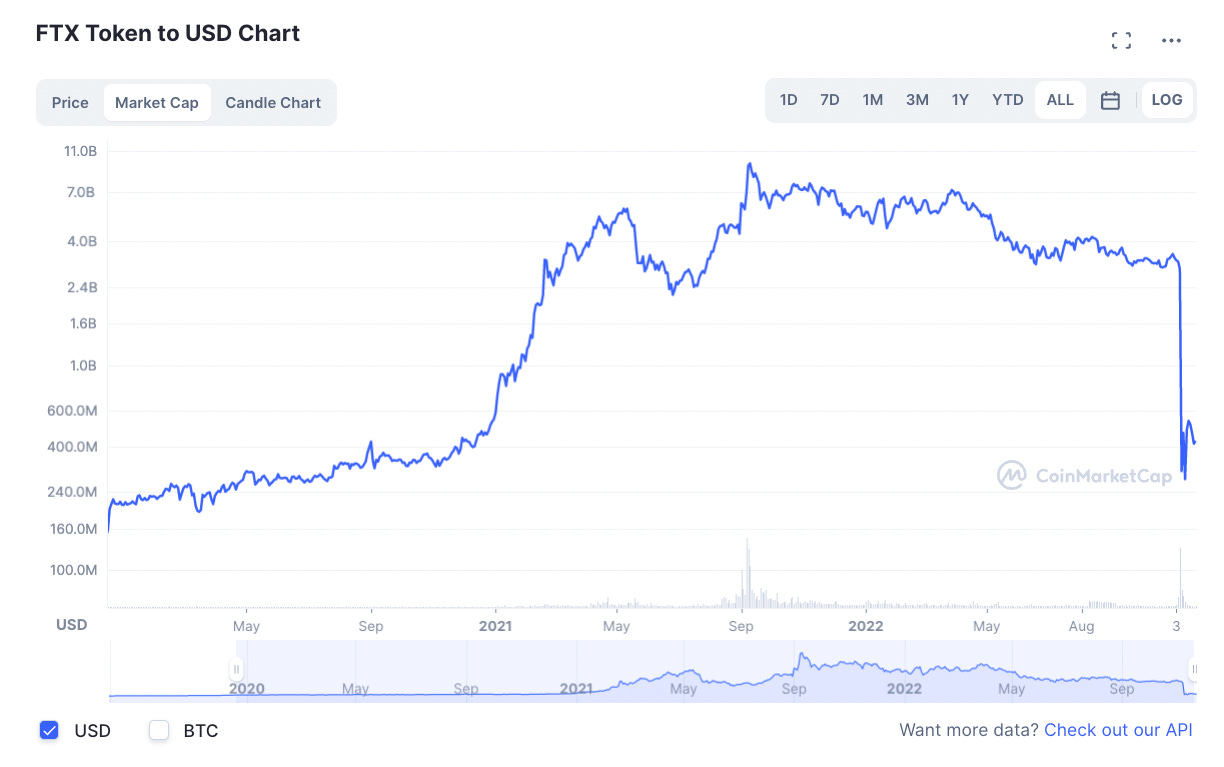Image resolution: width=1224 pixels, height=767 pixels.
Task: Click the fullscreen expand icon
Action: pos(1121,40)
